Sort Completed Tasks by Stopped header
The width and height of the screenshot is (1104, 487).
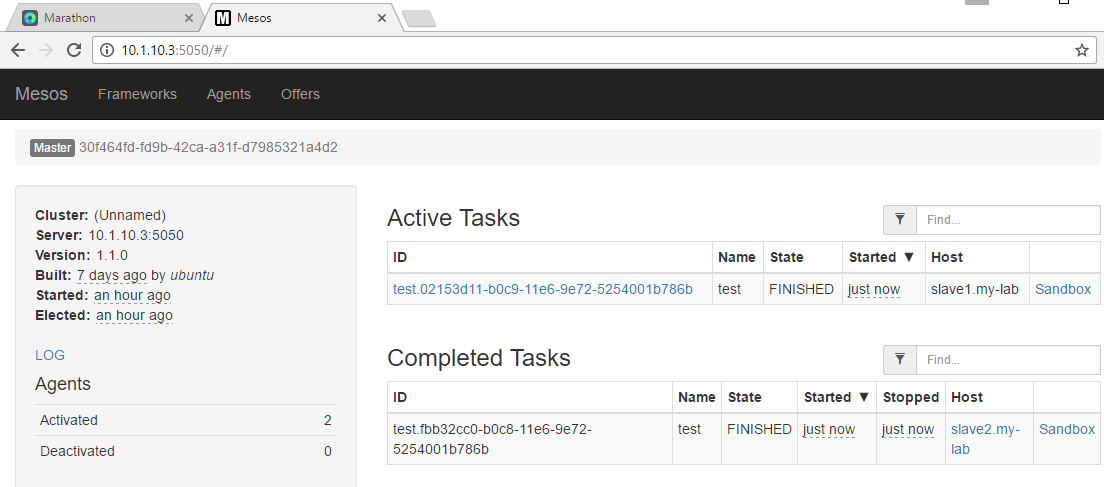[911, 398]
